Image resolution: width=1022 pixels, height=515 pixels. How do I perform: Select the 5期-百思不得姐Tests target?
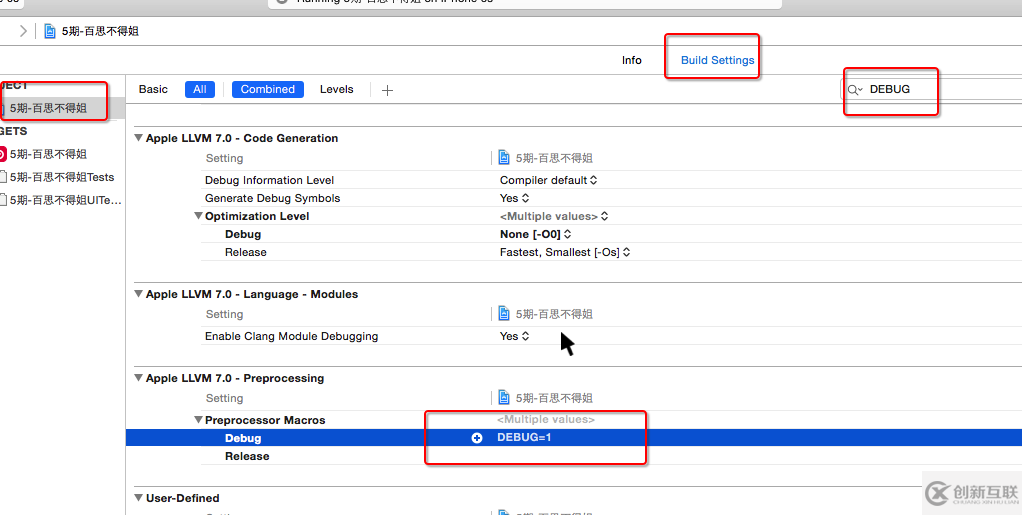click(62, 177)
